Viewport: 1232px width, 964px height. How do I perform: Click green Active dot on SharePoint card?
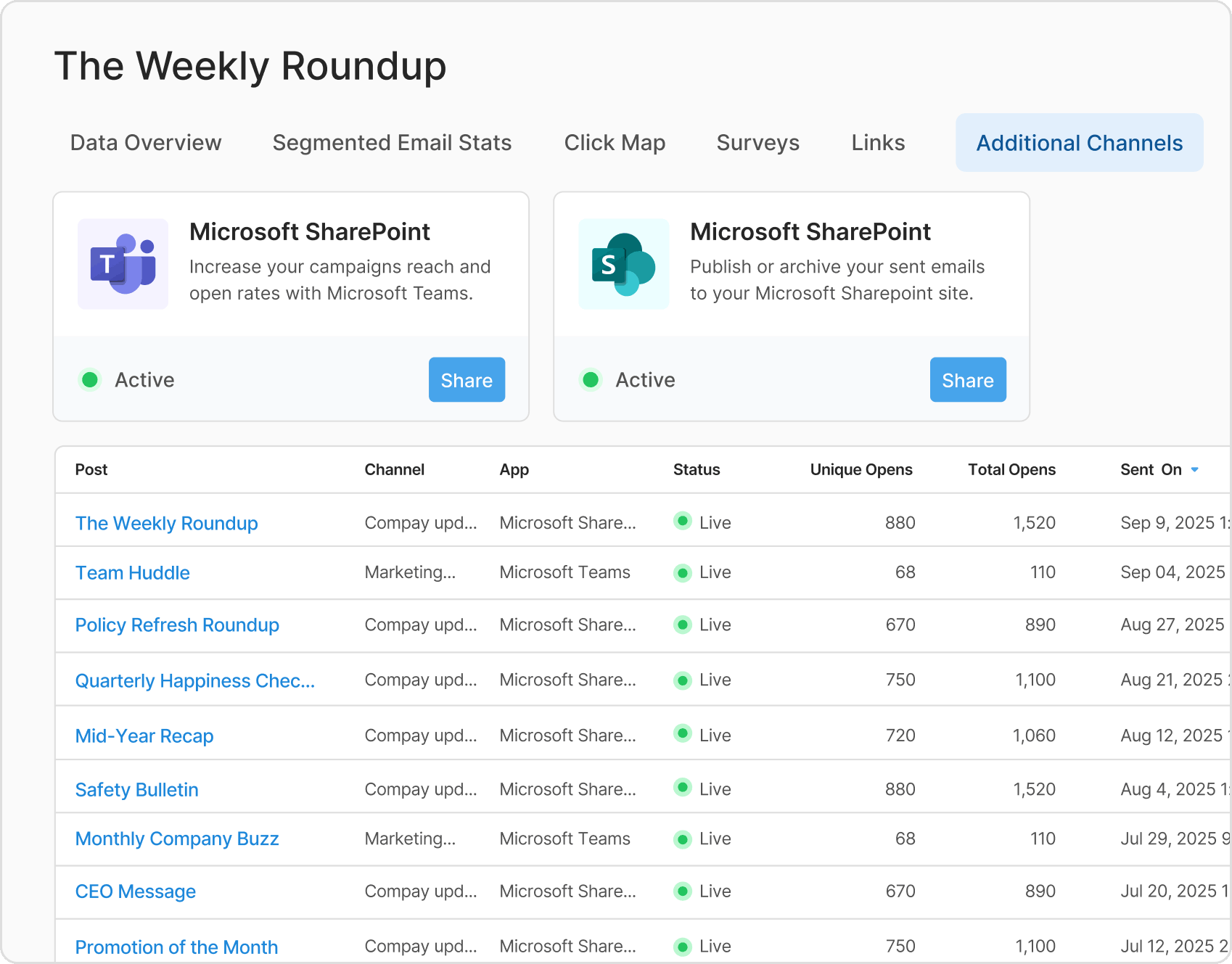[591, 379]
